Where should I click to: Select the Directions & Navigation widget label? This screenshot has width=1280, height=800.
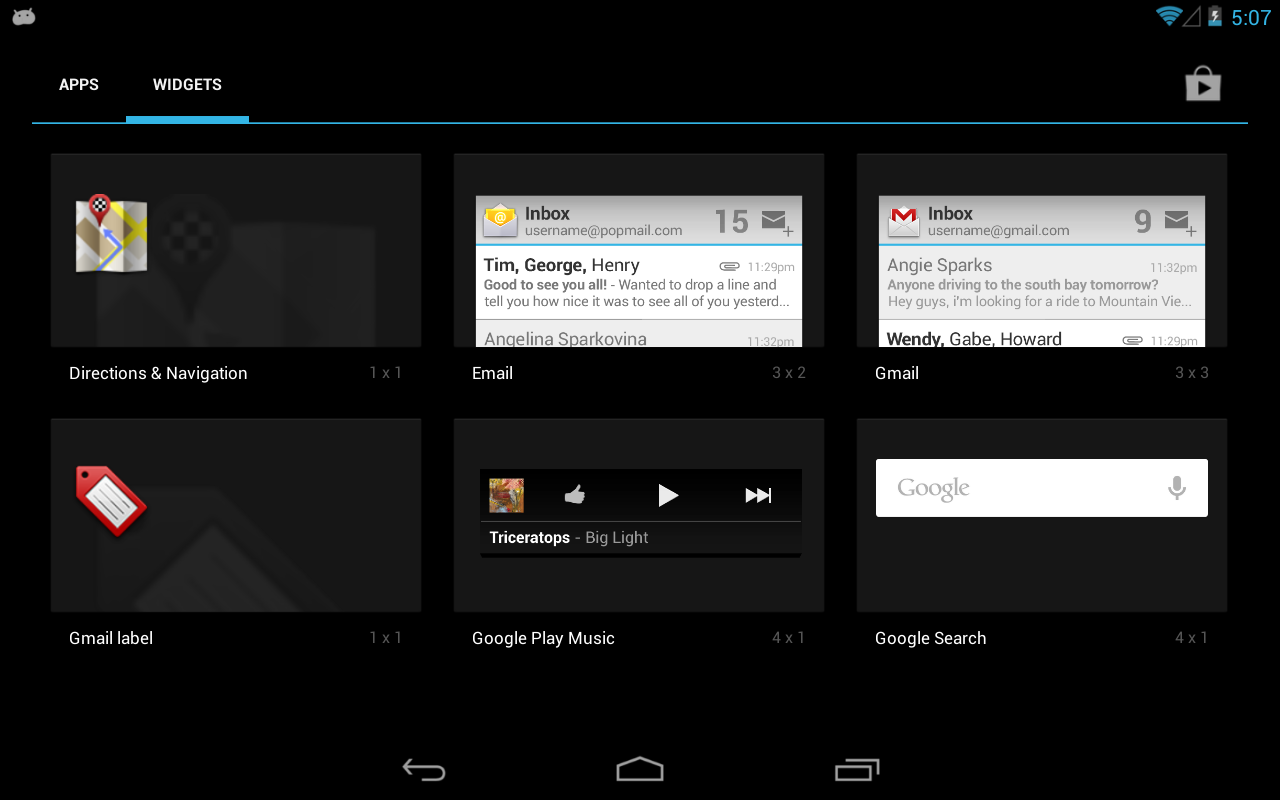(x=158, y=373)
